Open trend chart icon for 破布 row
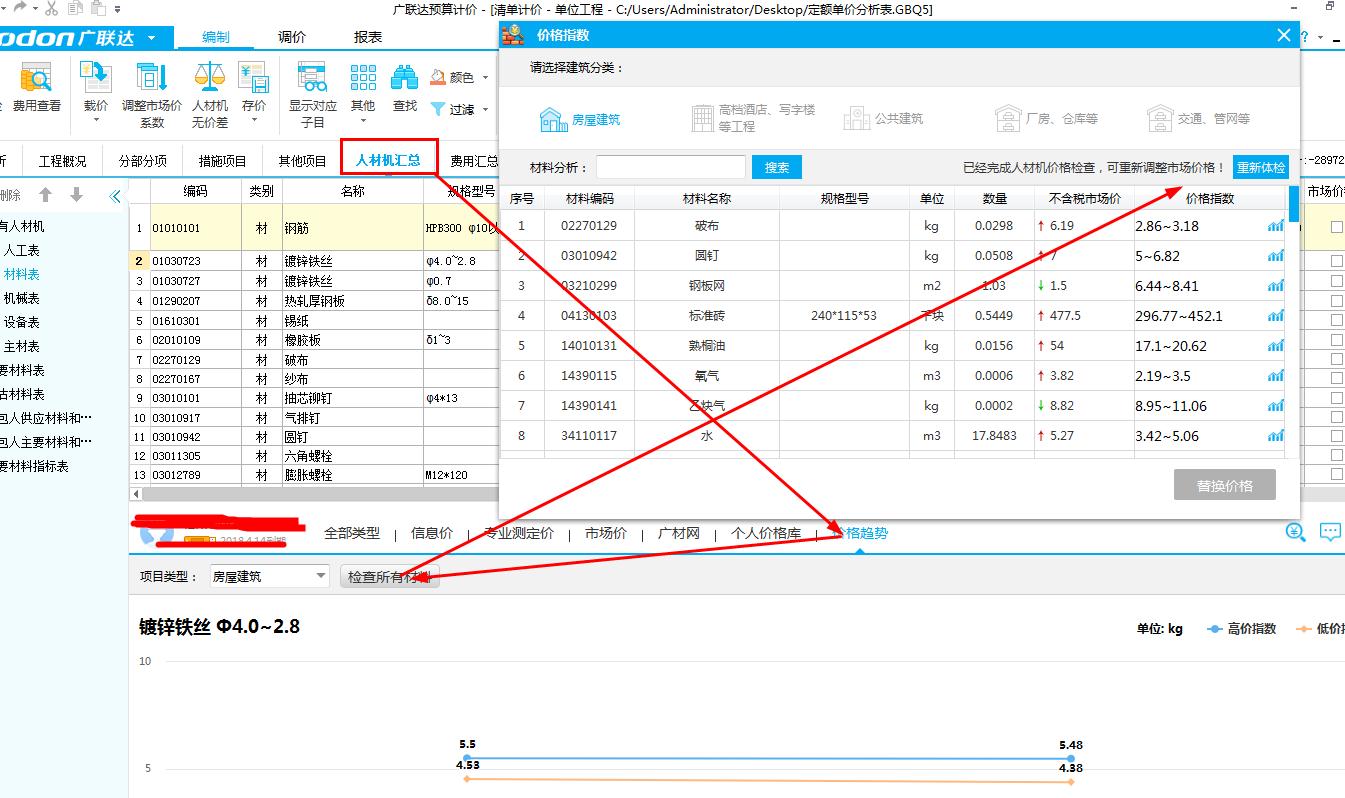Image resolution: width=1345 pixels, height=798 pixels. pyautogui.click(x=1275, y=226)
